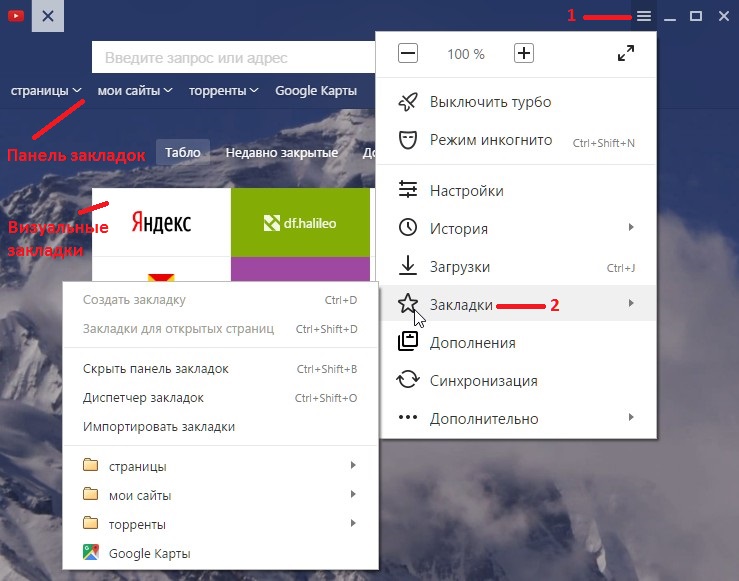Click the Дополнения add-ons icon
739x581 pixels.
pyautogui.click(x=408, y=341)
